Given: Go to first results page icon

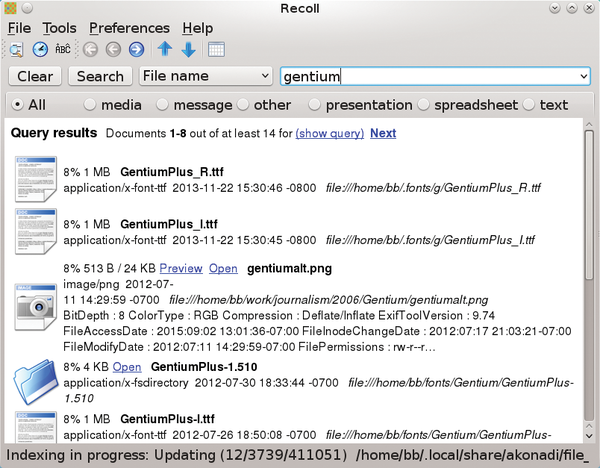Looking at the screenshot, I should [x=90, y=49].
